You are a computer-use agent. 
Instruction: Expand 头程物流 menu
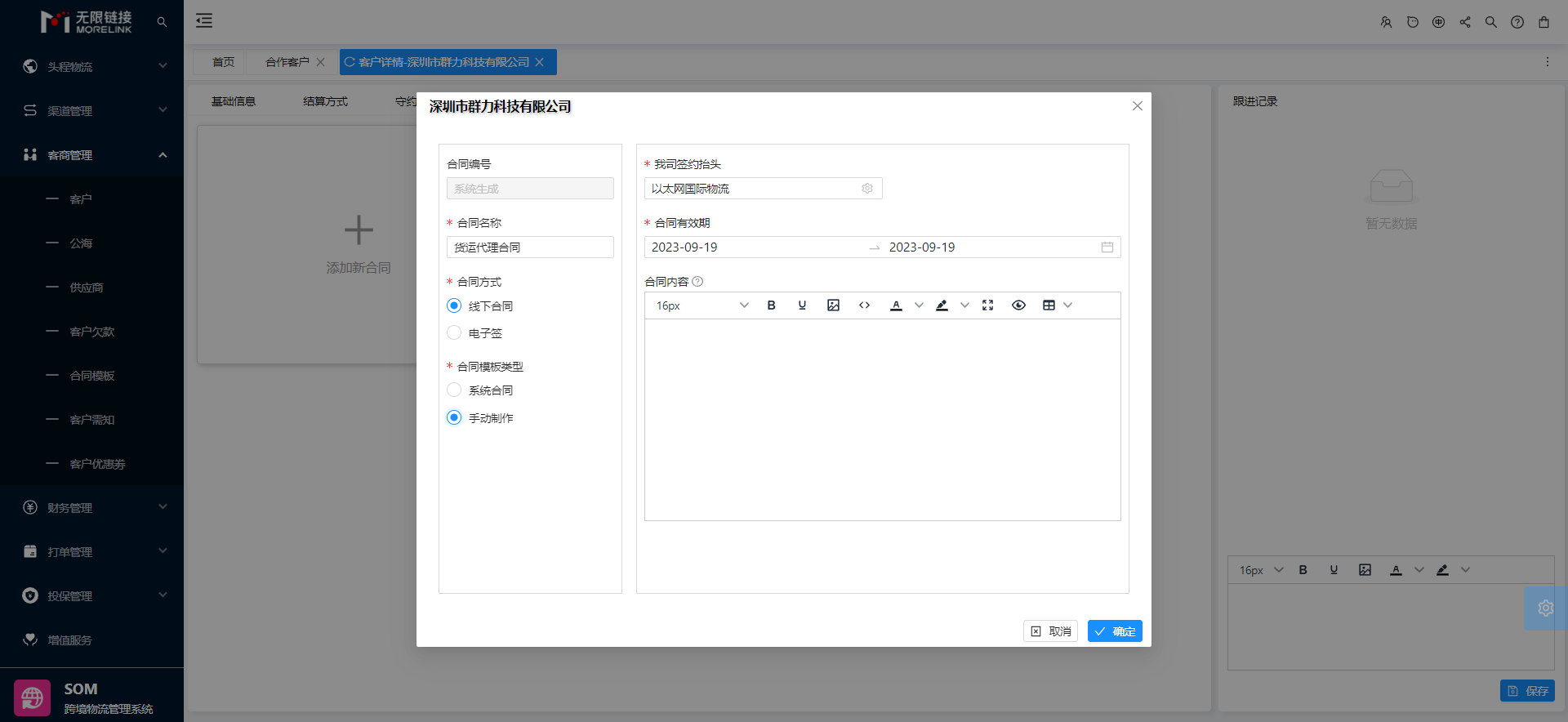[91, 66]
